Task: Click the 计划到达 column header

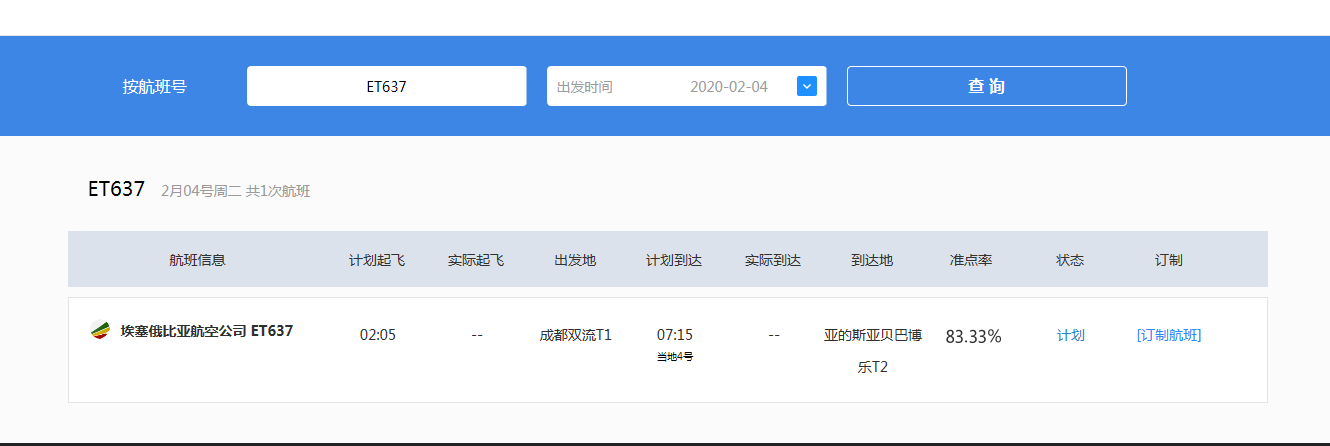Action: [674, 260]
